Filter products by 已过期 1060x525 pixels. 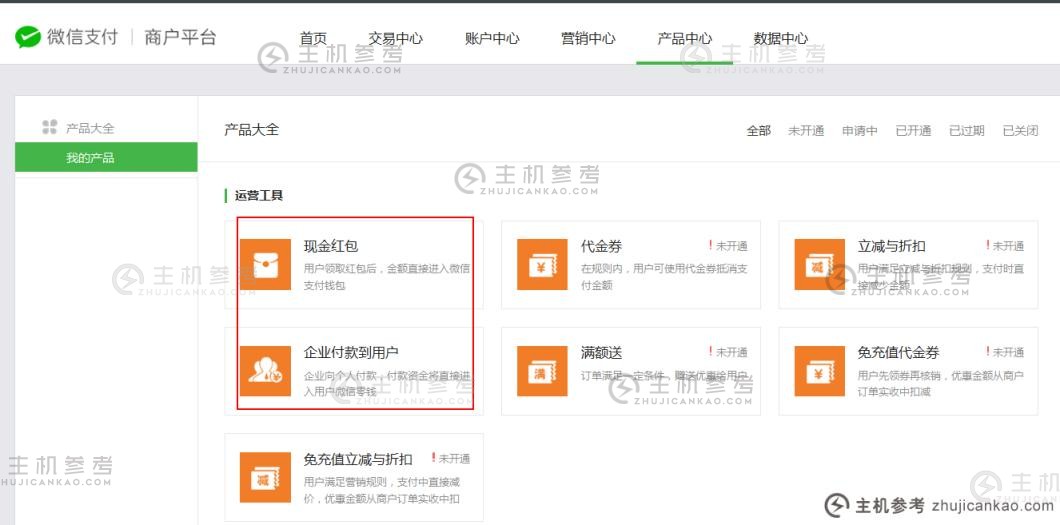click(x=967, y=131)
